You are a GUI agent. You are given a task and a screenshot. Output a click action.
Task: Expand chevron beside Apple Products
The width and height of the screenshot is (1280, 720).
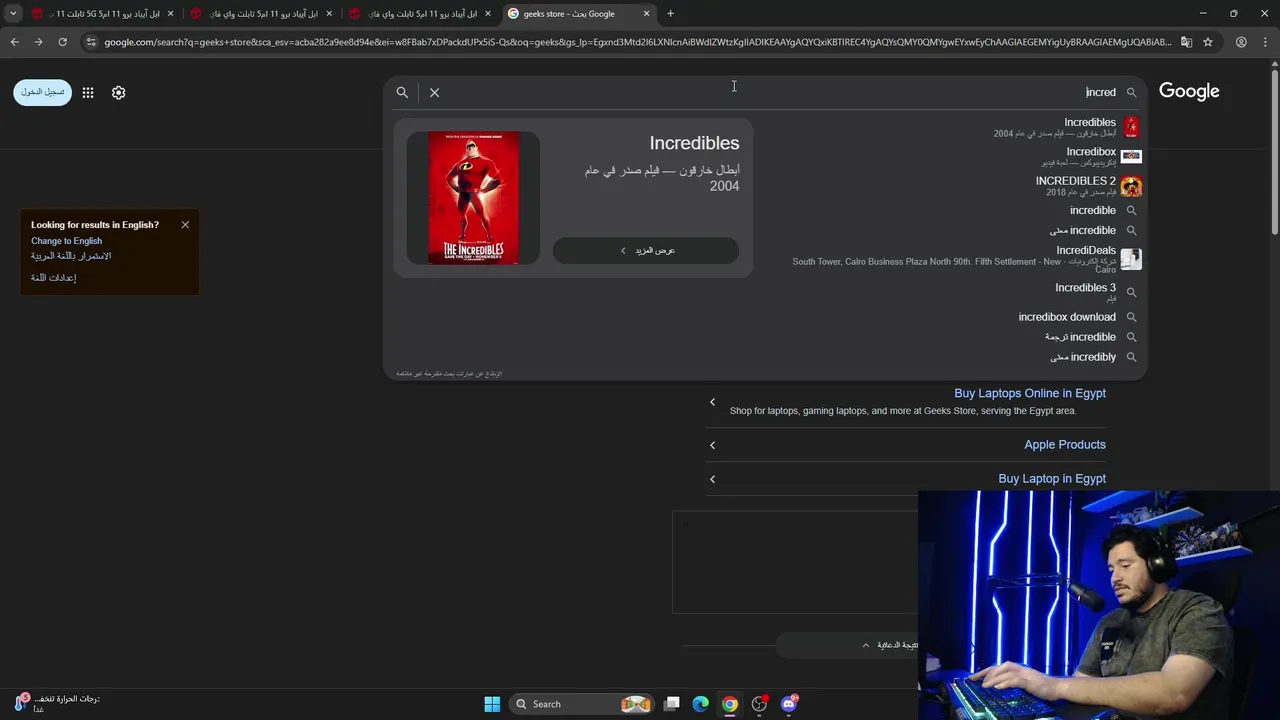point(712,445)
